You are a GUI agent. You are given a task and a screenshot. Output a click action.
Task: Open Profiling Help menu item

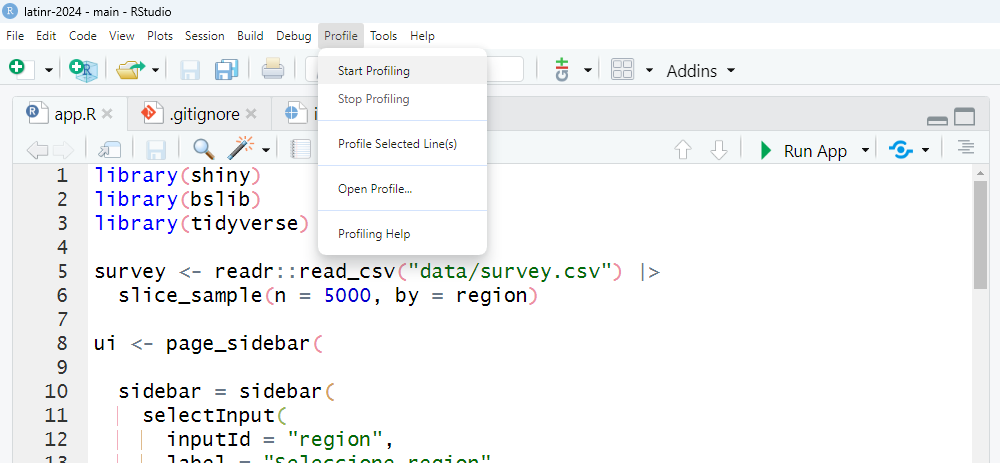pyautogui.click(x=374, y=234)
